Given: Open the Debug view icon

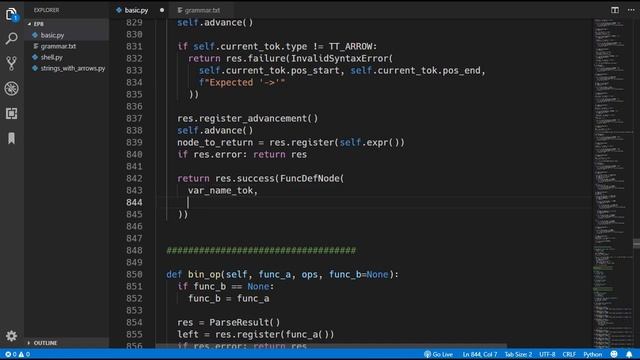Looking at the screenshot, I should [11, 89].
